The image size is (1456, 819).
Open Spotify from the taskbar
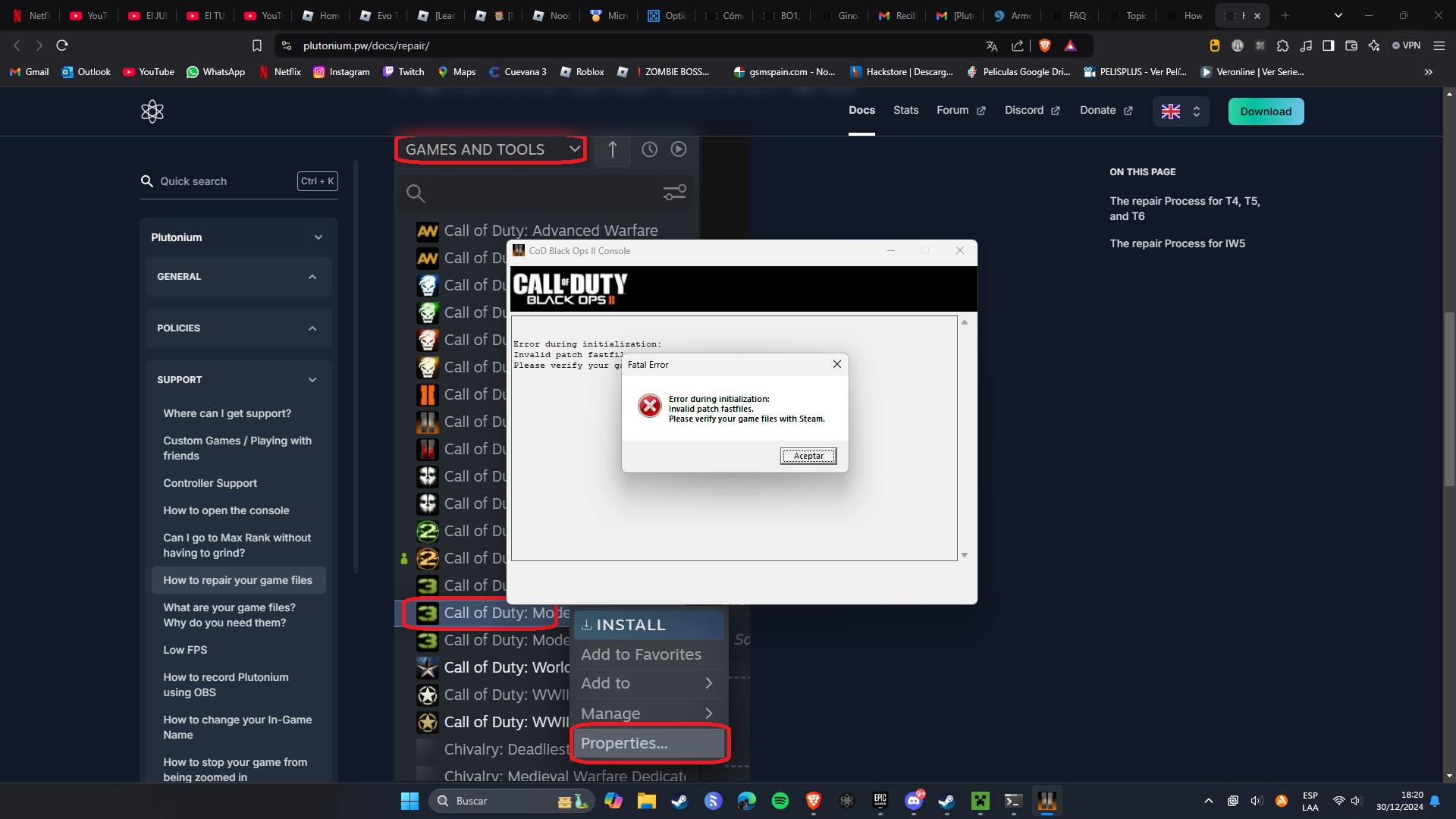(x=780, y=801)
